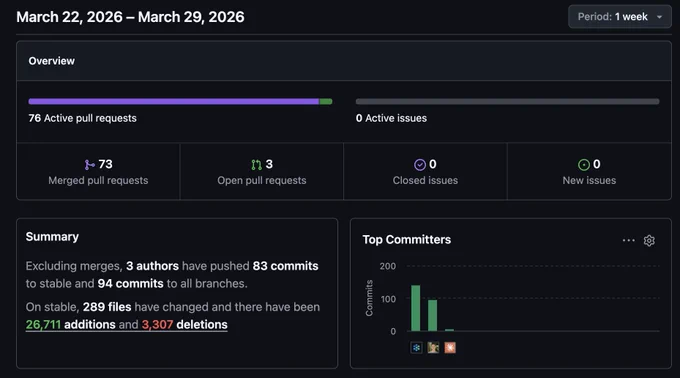The image size is (680, 378).
Task: Click the new issues circle icon
Action: [x=584, y=165]
